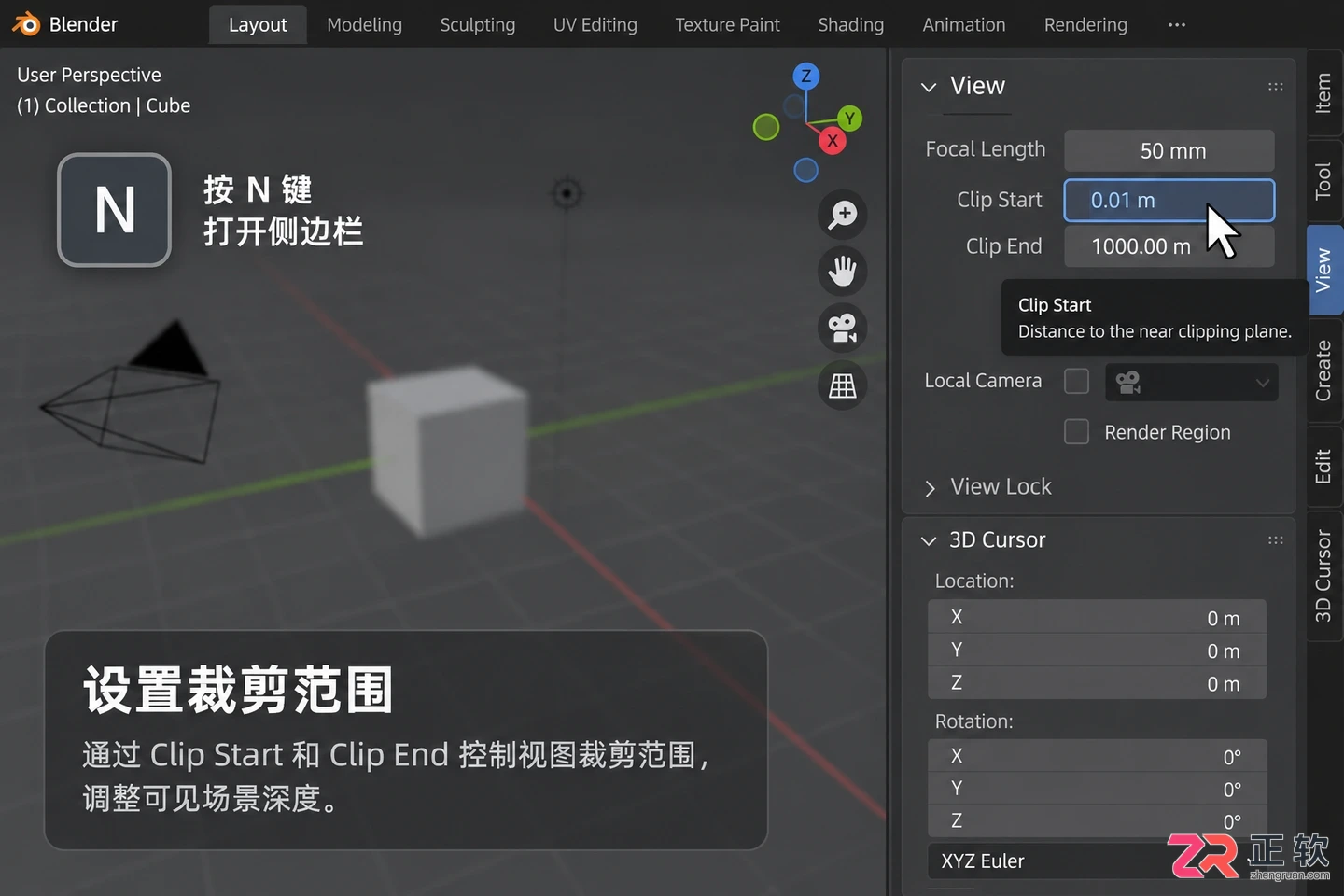Image resolution: width=1344 pixels, height=896 pixels.
Task: Open the Tool sidebar tab
Action: [1323, 180]
